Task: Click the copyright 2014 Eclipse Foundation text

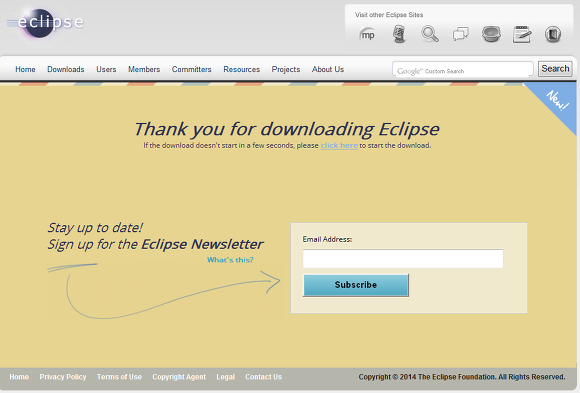Action: [x=462, y=377]
